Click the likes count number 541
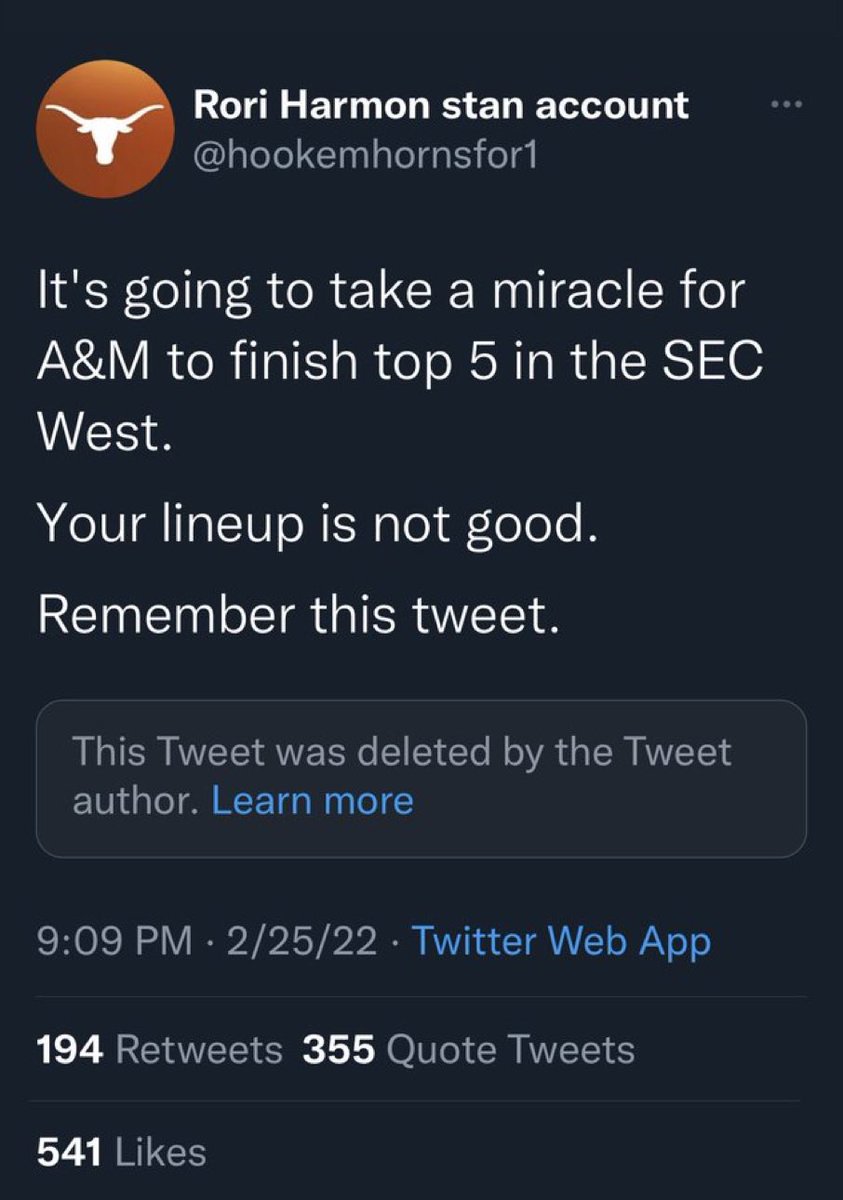843x1200 pixels. tap(69, 1152)
